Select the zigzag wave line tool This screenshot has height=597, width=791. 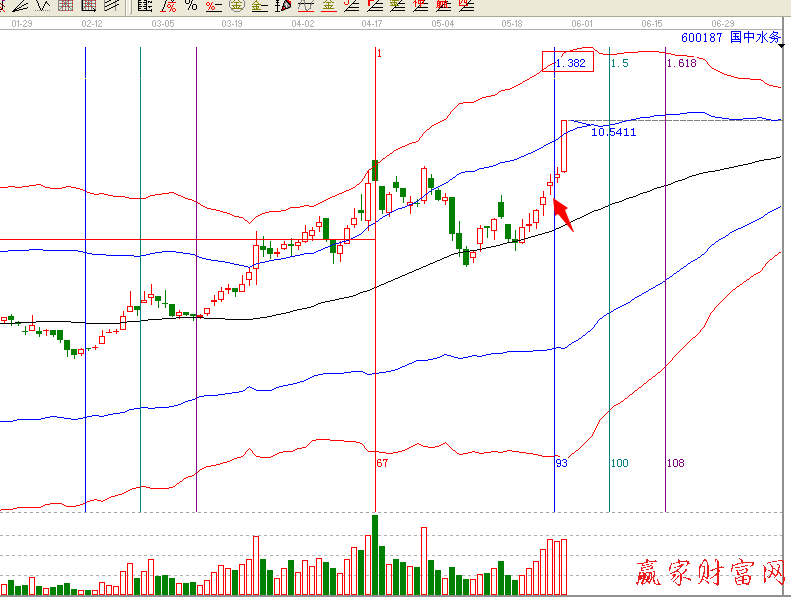pyautogui.click(x=41, y=5)
